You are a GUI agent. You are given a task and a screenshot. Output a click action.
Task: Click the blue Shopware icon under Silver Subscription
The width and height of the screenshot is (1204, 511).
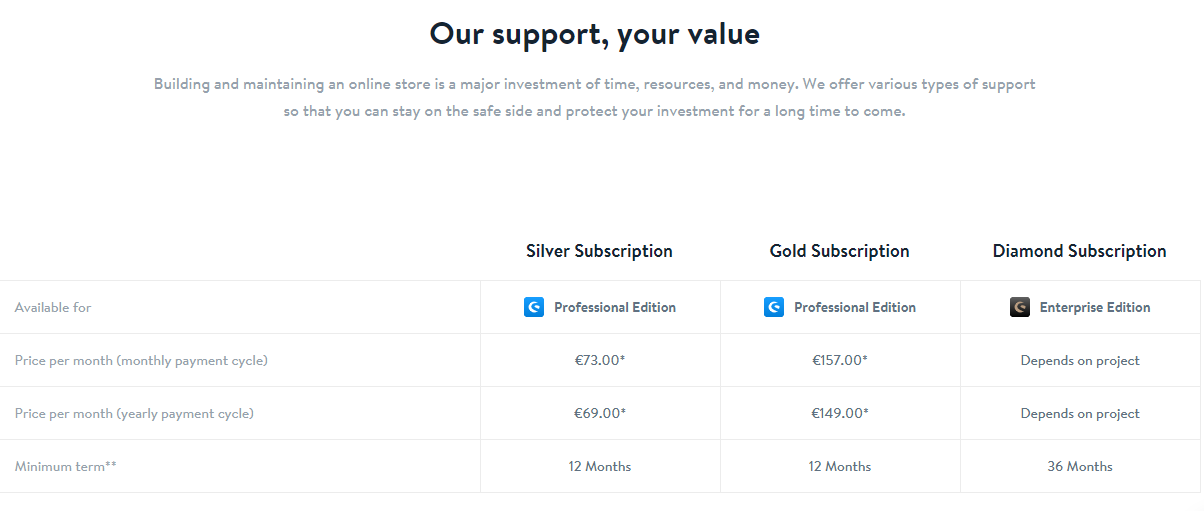coord(534,307)
